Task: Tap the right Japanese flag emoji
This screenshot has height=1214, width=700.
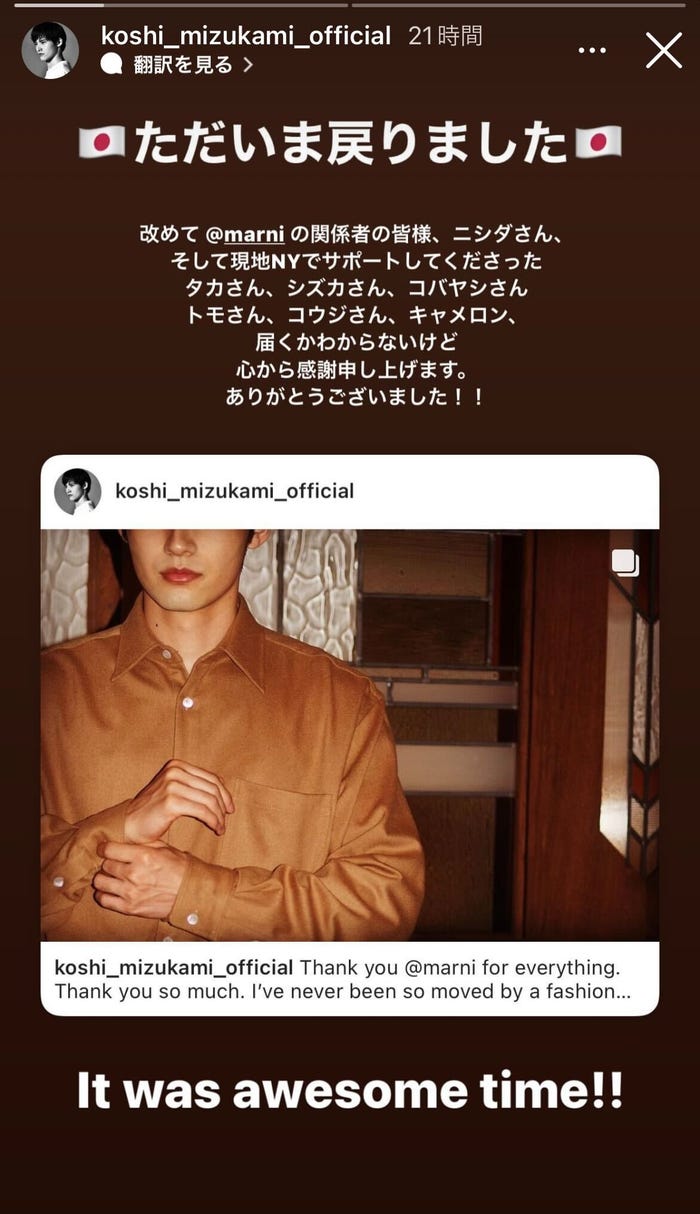Action: pos(598,143)
